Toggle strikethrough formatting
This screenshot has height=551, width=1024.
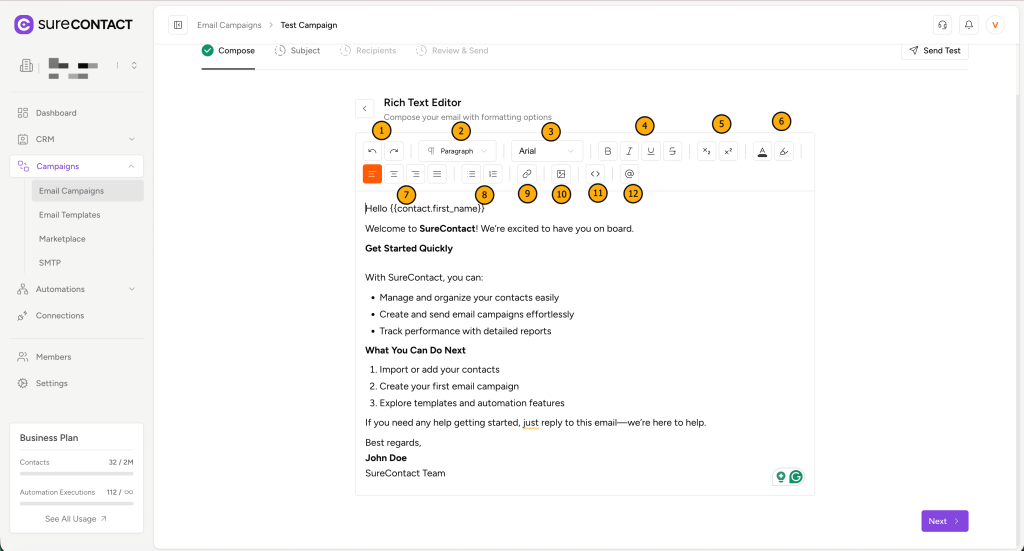click(672, 151)
